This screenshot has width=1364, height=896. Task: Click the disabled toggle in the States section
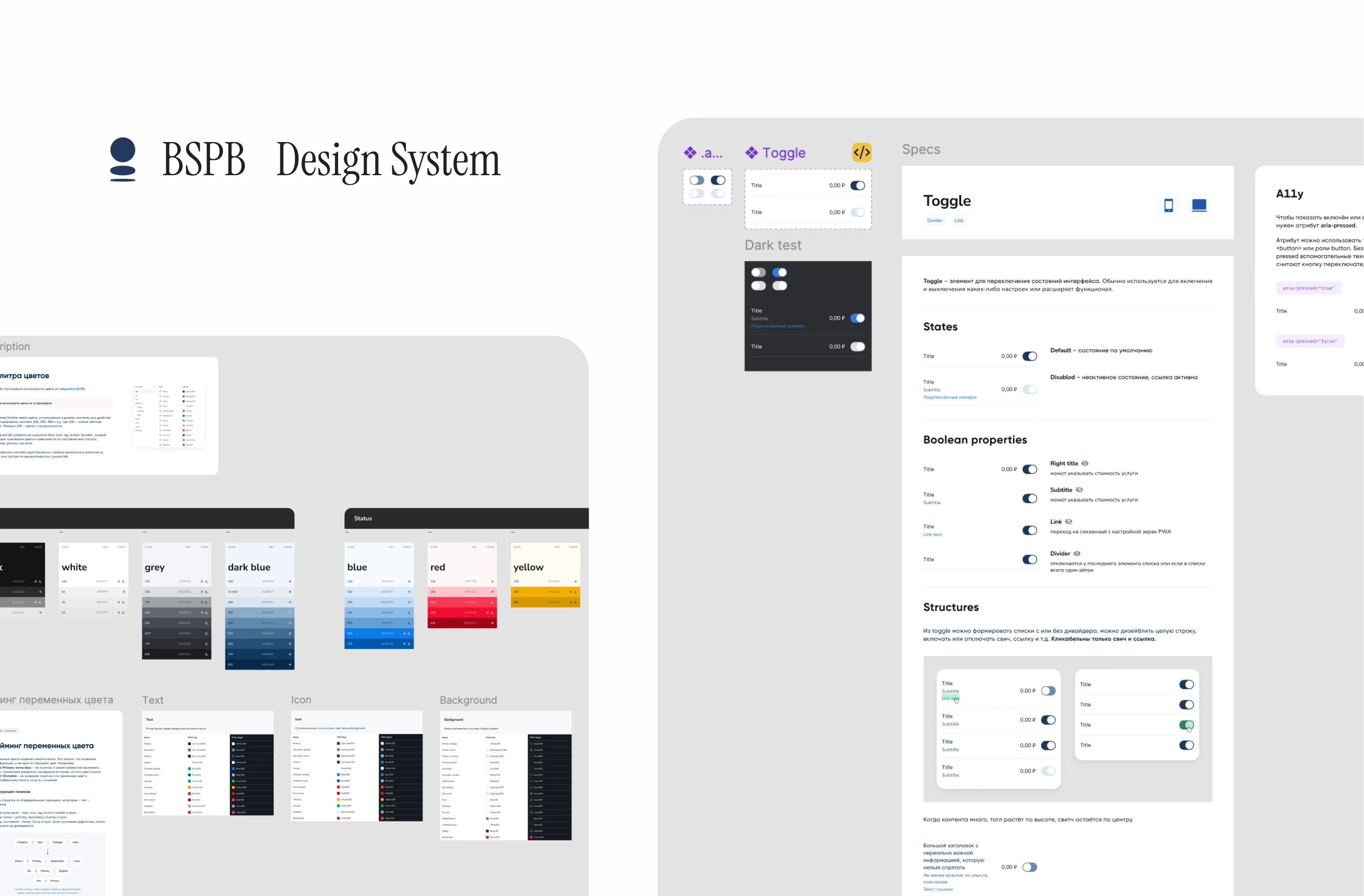point(1030,390)
